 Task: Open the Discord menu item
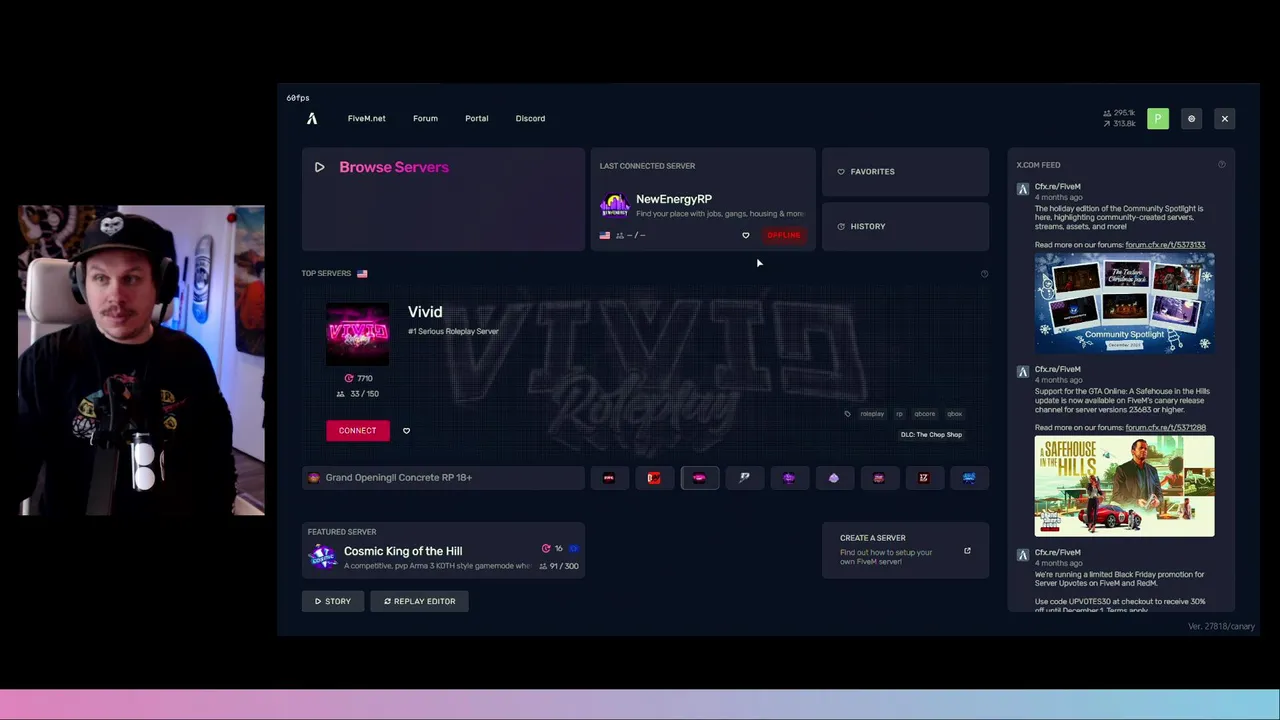pos(530,118)
